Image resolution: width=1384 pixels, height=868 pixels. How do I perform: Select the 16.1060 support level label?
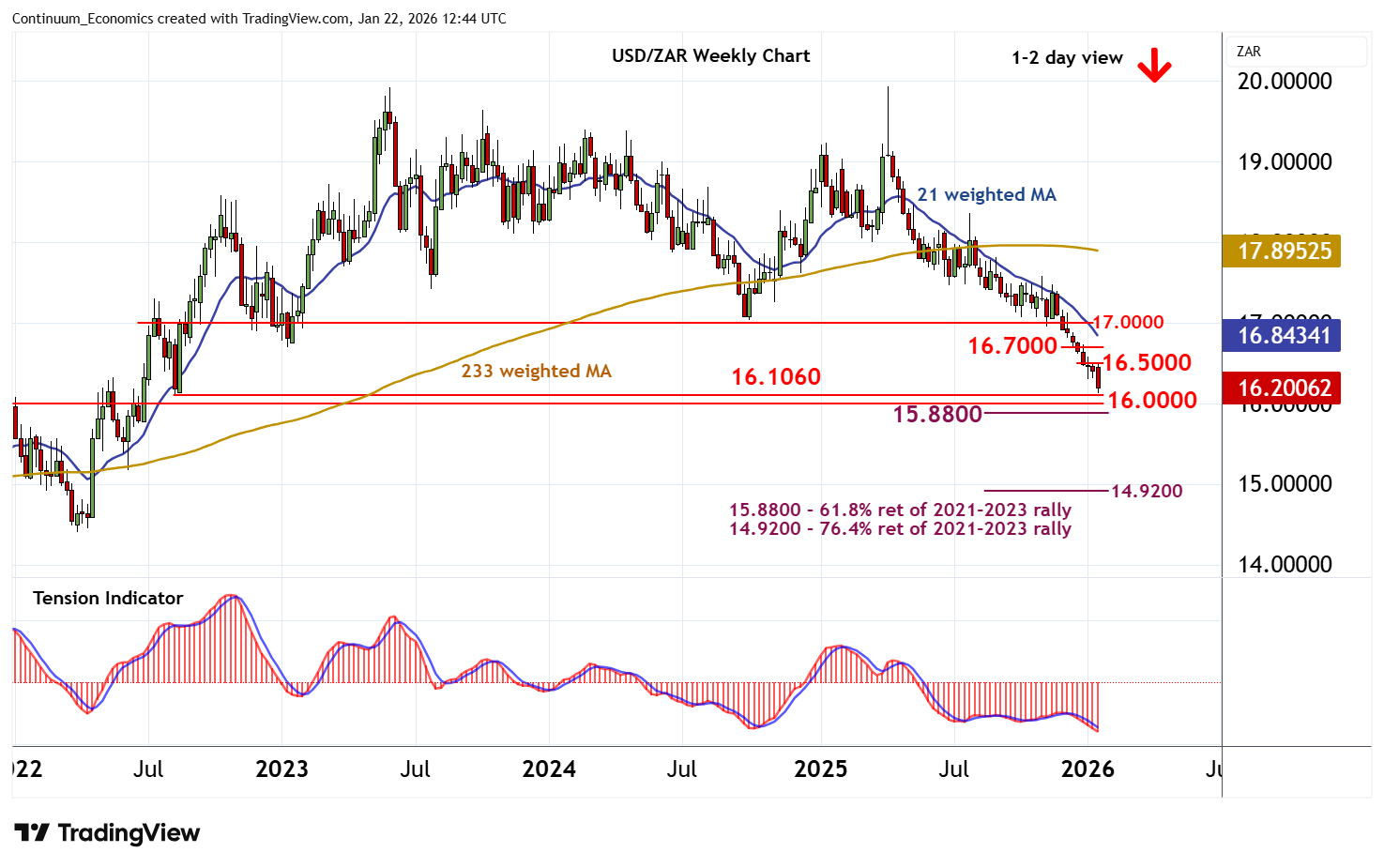coord(776,376)
